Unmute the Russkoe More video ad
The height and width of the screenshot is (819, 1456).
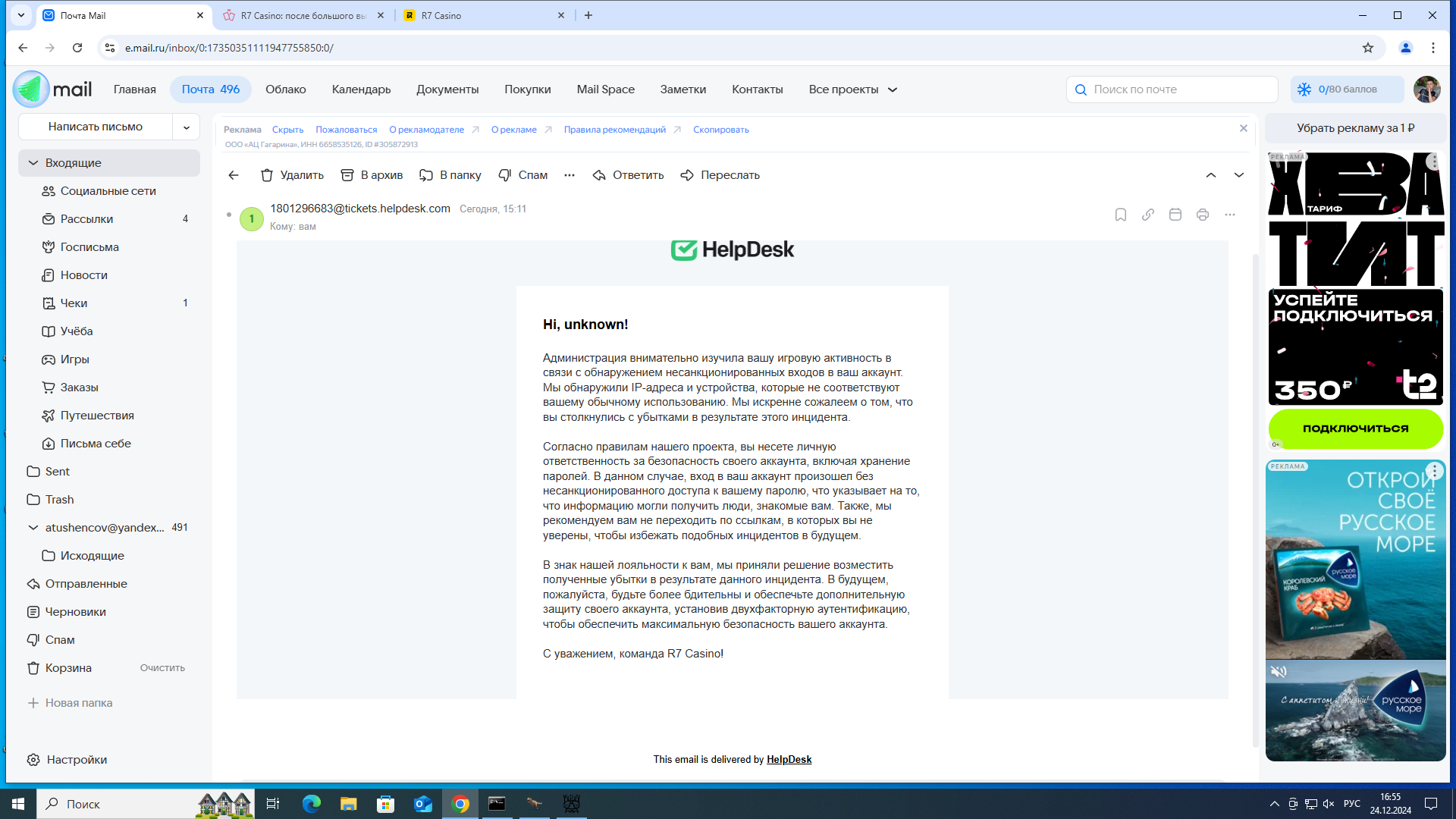pyautogui.click(x=1279, y=672)
